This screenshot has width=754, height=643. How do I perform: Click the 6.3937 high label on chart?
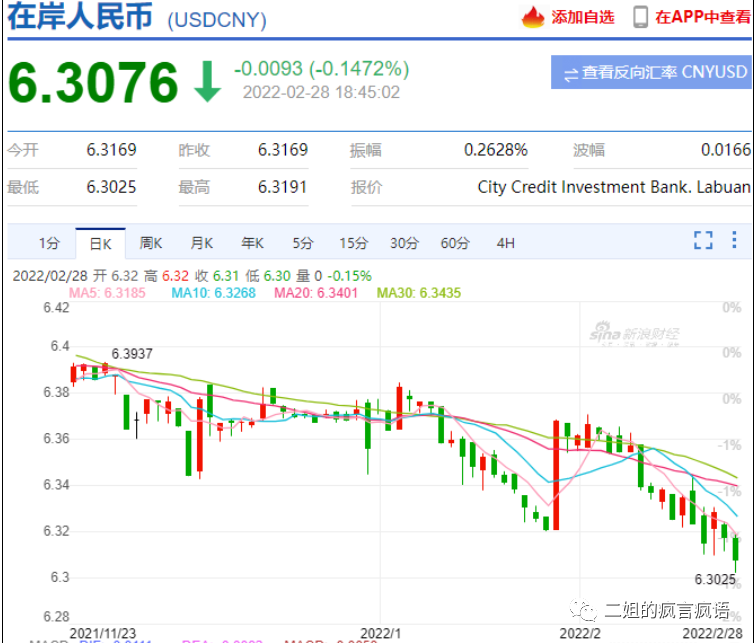tap(132, 354)
